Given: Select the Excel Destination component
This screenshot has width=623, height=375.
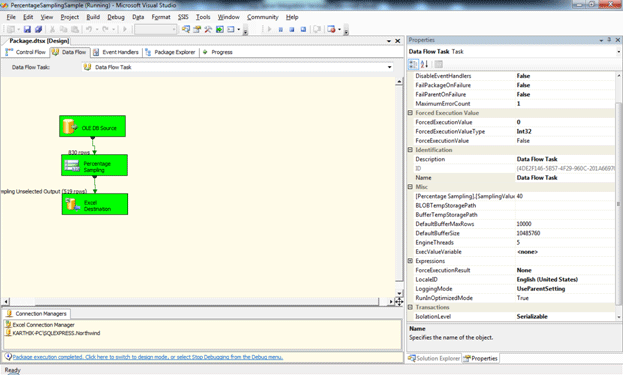Looking at the screenshot, I should (x=95, y=204).
